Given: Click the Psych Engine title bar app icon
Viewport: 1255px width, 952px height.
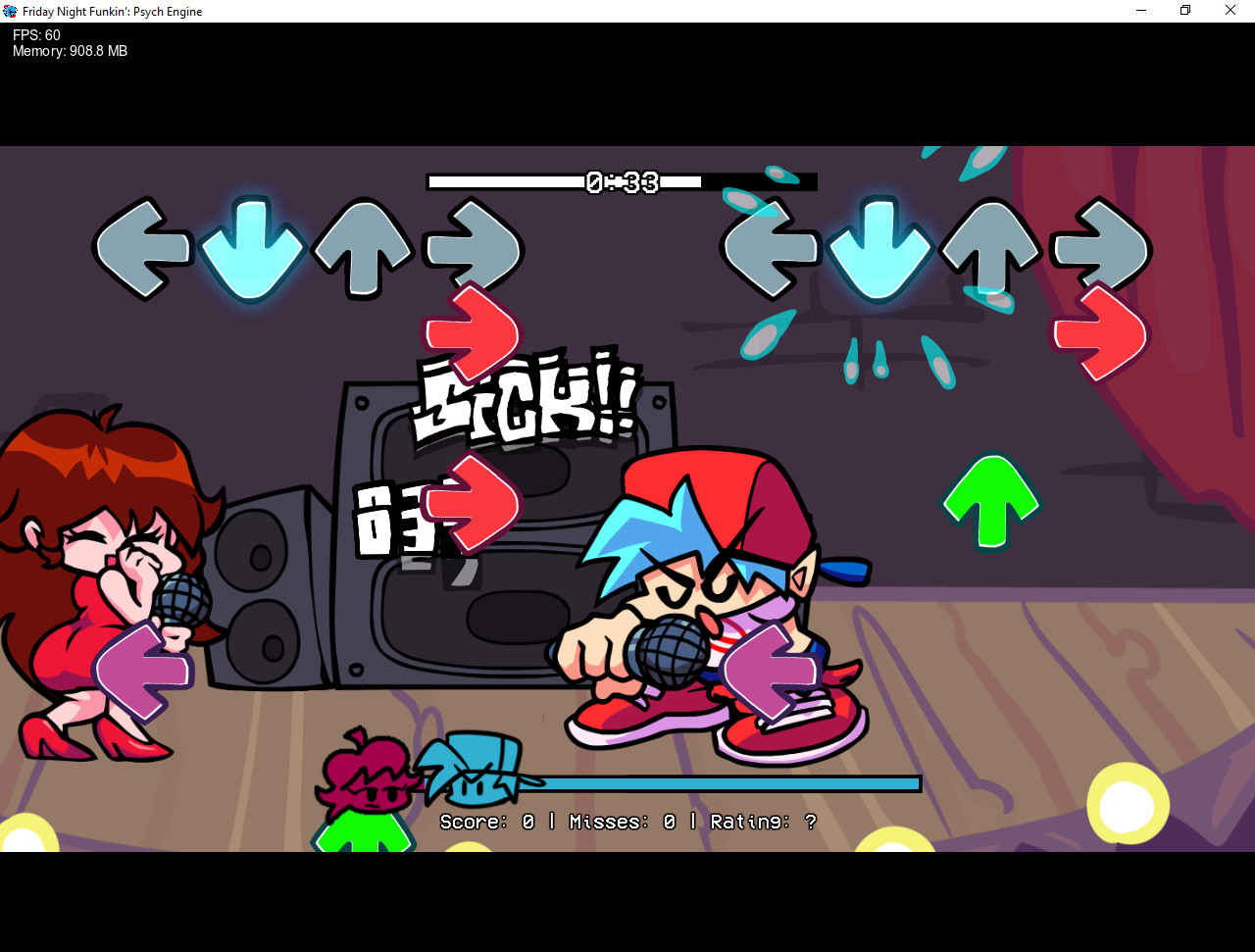Looking at the screenshot, I should (x=10, y=11).
